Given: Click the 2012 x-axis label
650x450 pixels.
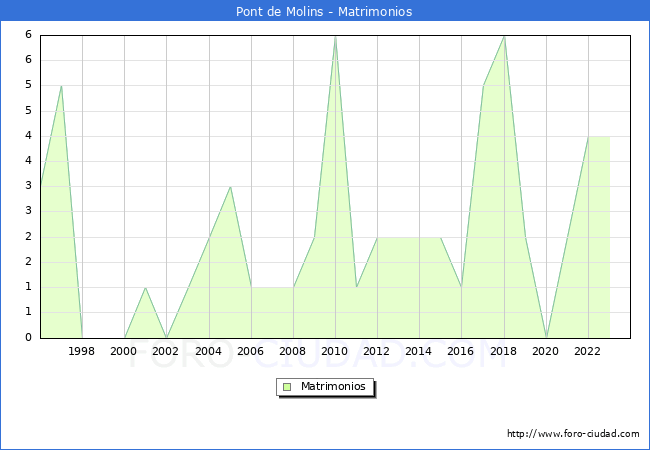Looking at the screenshot, I should click(376, 351).
